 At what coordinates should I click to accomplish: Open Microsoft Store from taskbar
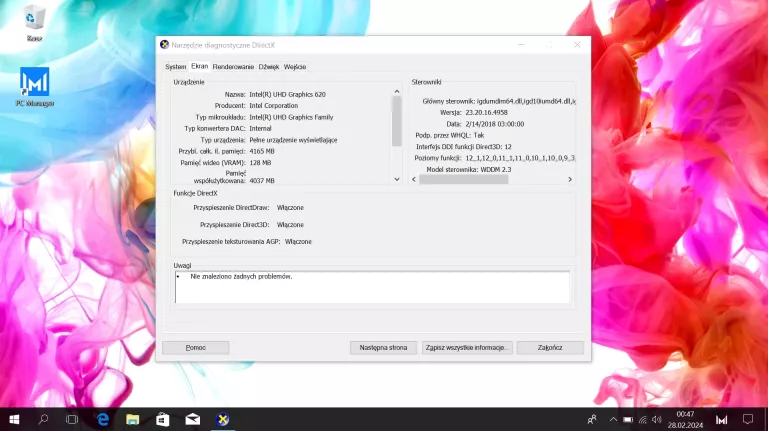(162, 420)
